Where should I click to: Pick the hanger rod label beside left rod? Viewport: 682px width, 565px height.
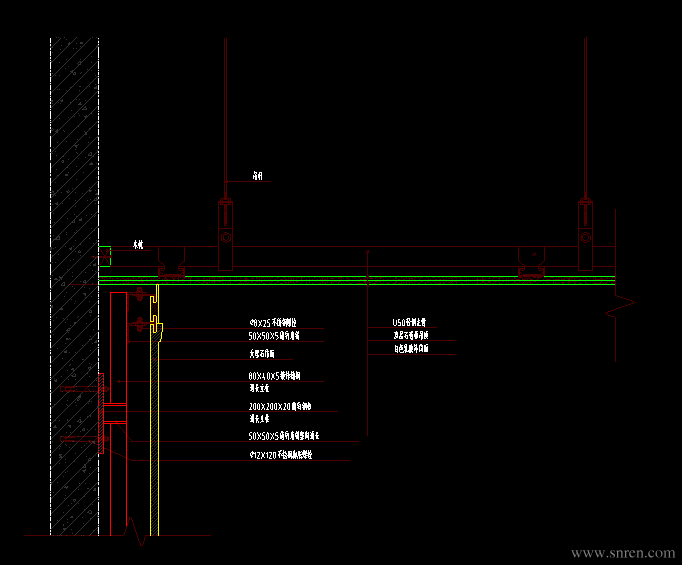[258, 176]
